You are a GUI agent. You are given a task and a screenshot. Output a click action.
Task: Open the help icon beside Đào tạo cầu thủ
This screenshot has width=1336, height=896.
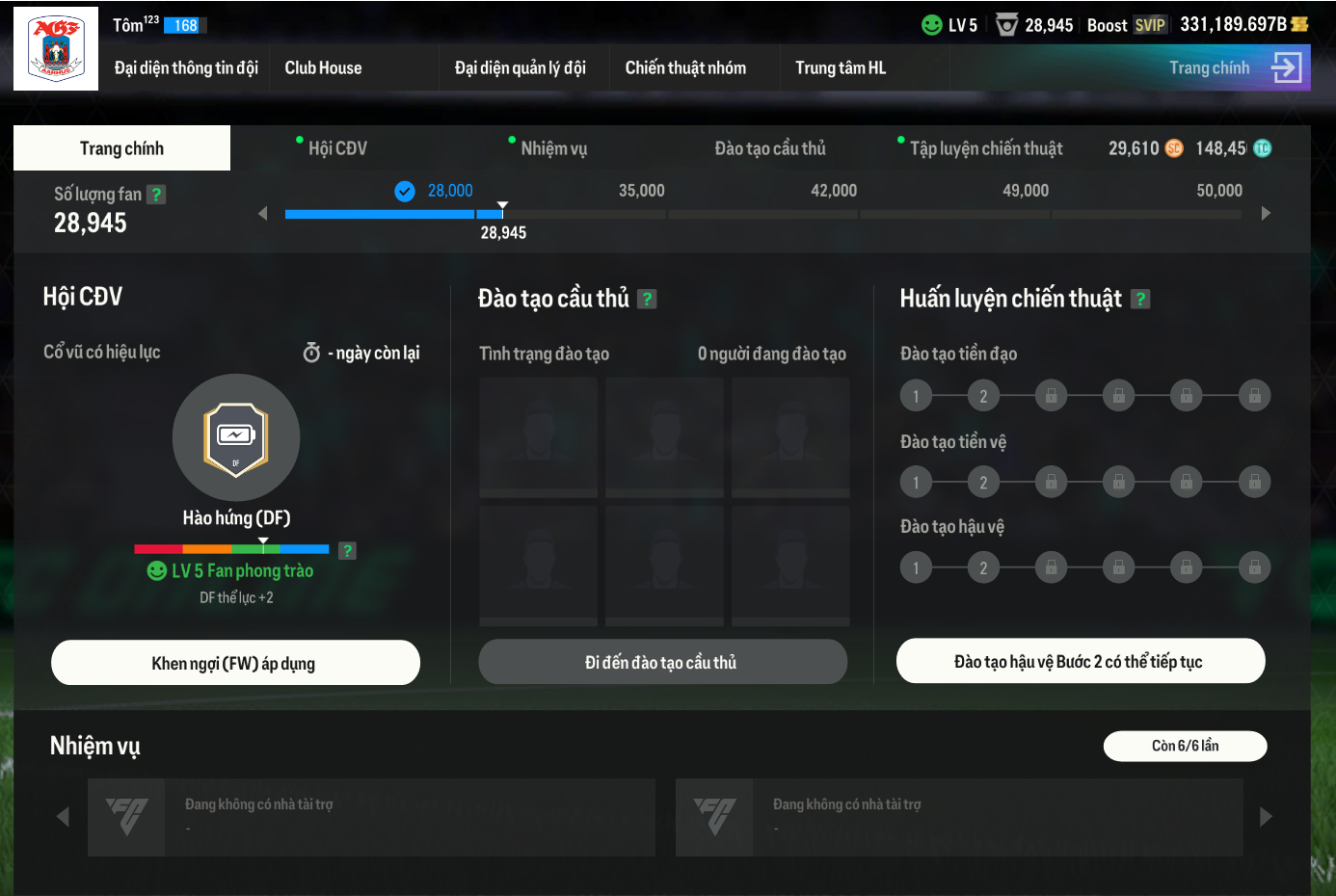click(x=648, y=300)
